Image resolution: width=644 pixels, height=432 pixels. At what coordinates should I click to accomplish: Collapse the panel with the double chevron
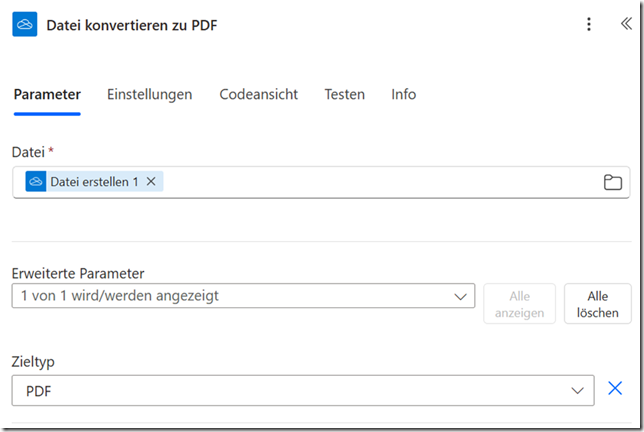pos(625,25)
